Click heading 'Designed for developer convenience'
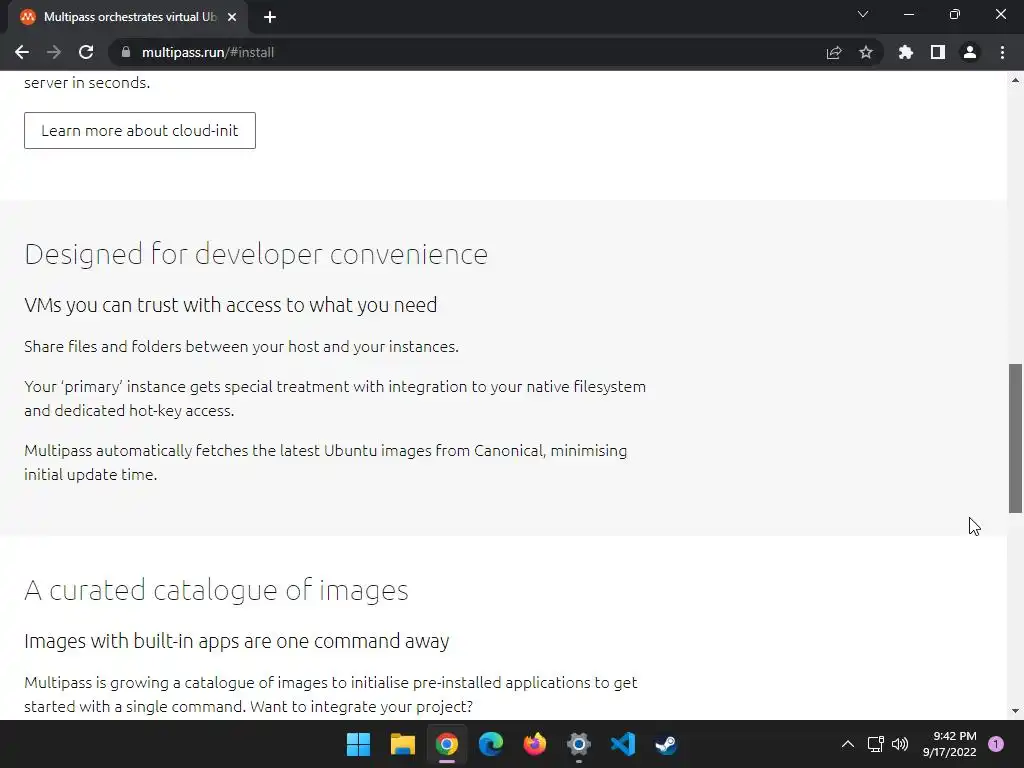The height and width of the screenshot is (768, 1024). (256, 255)
